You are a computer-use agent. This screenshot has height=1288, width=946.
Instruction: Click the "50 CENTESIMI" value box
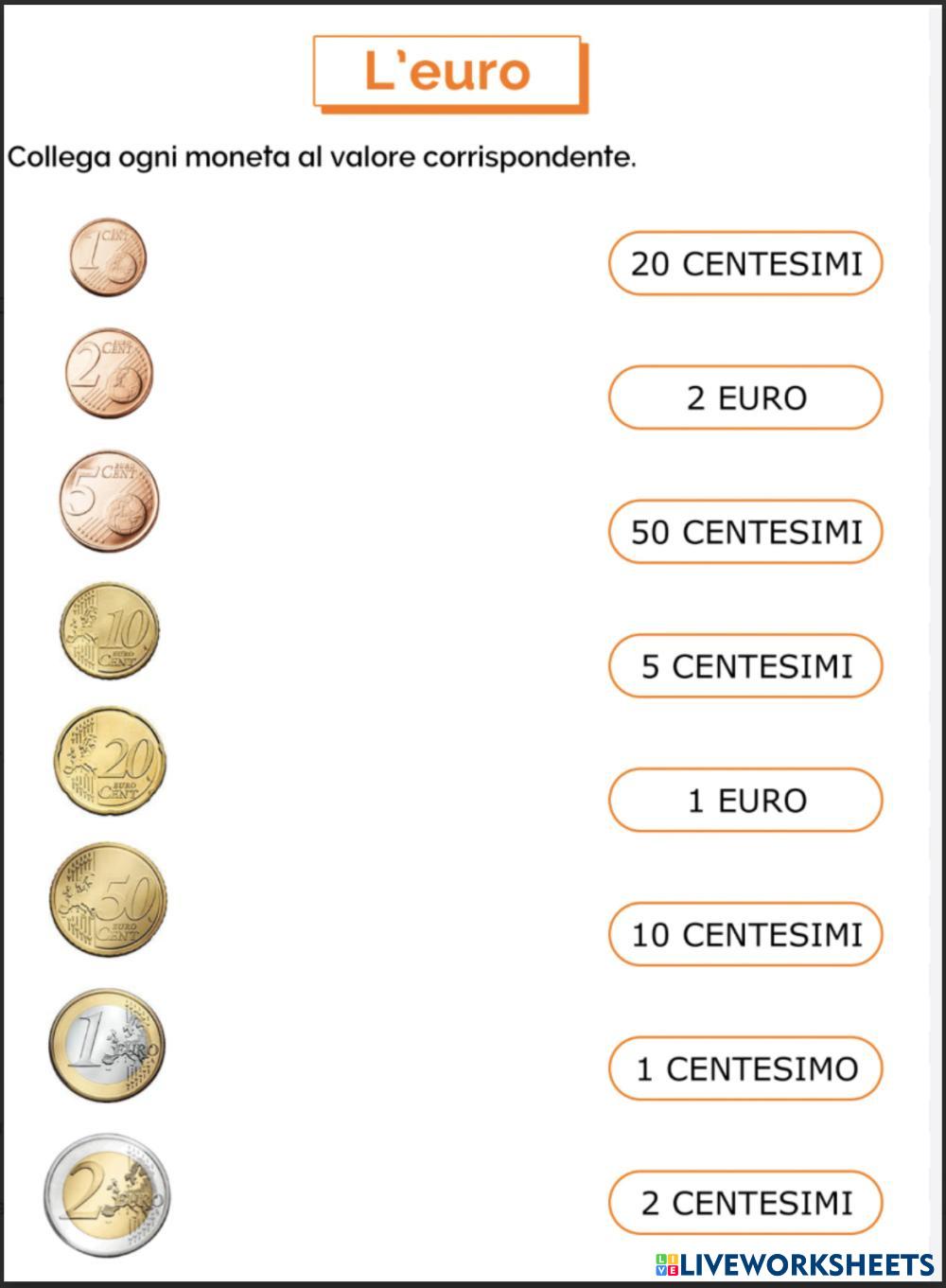pyautogui.click(x=745, y=532)
